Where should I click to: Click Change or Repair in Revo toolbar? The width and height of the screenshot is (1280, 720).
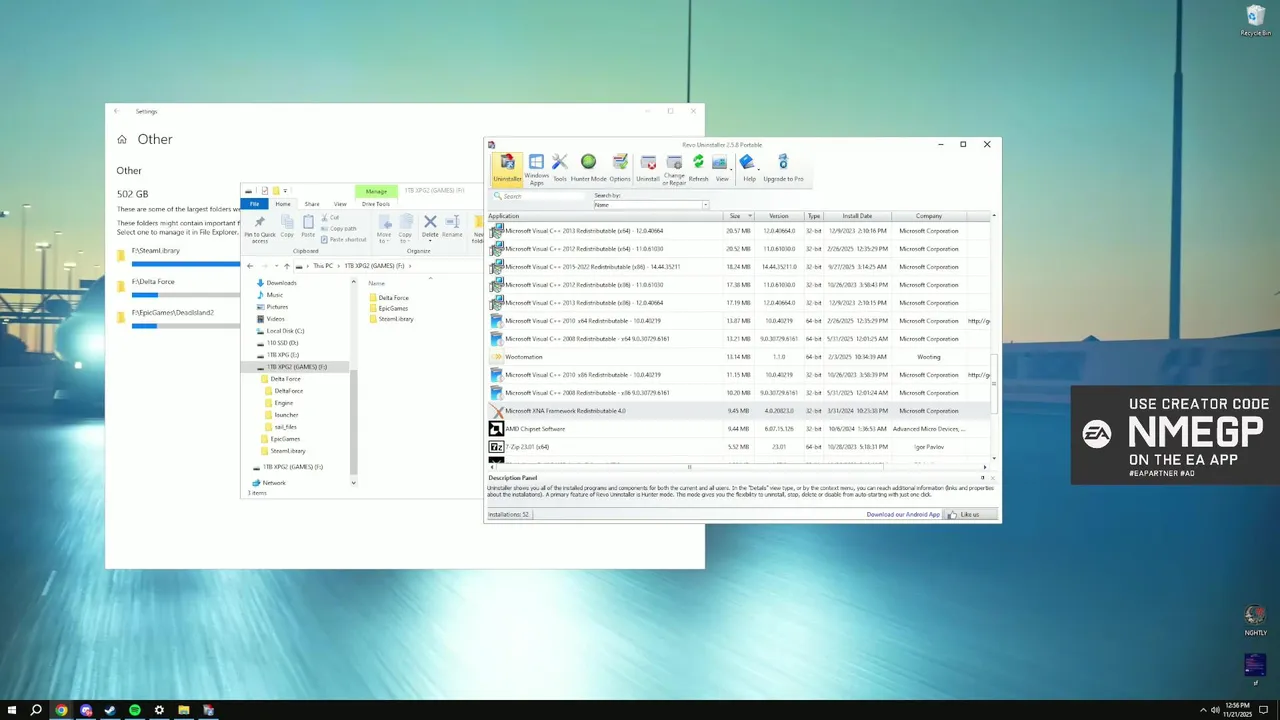(674, 168)
